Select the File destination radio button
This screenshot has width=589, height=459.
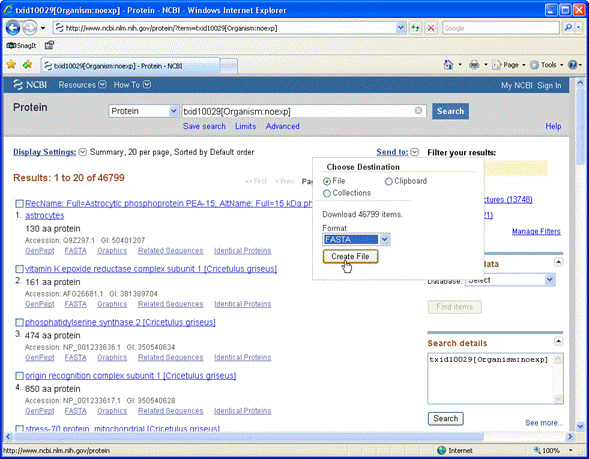click(326, 181)
